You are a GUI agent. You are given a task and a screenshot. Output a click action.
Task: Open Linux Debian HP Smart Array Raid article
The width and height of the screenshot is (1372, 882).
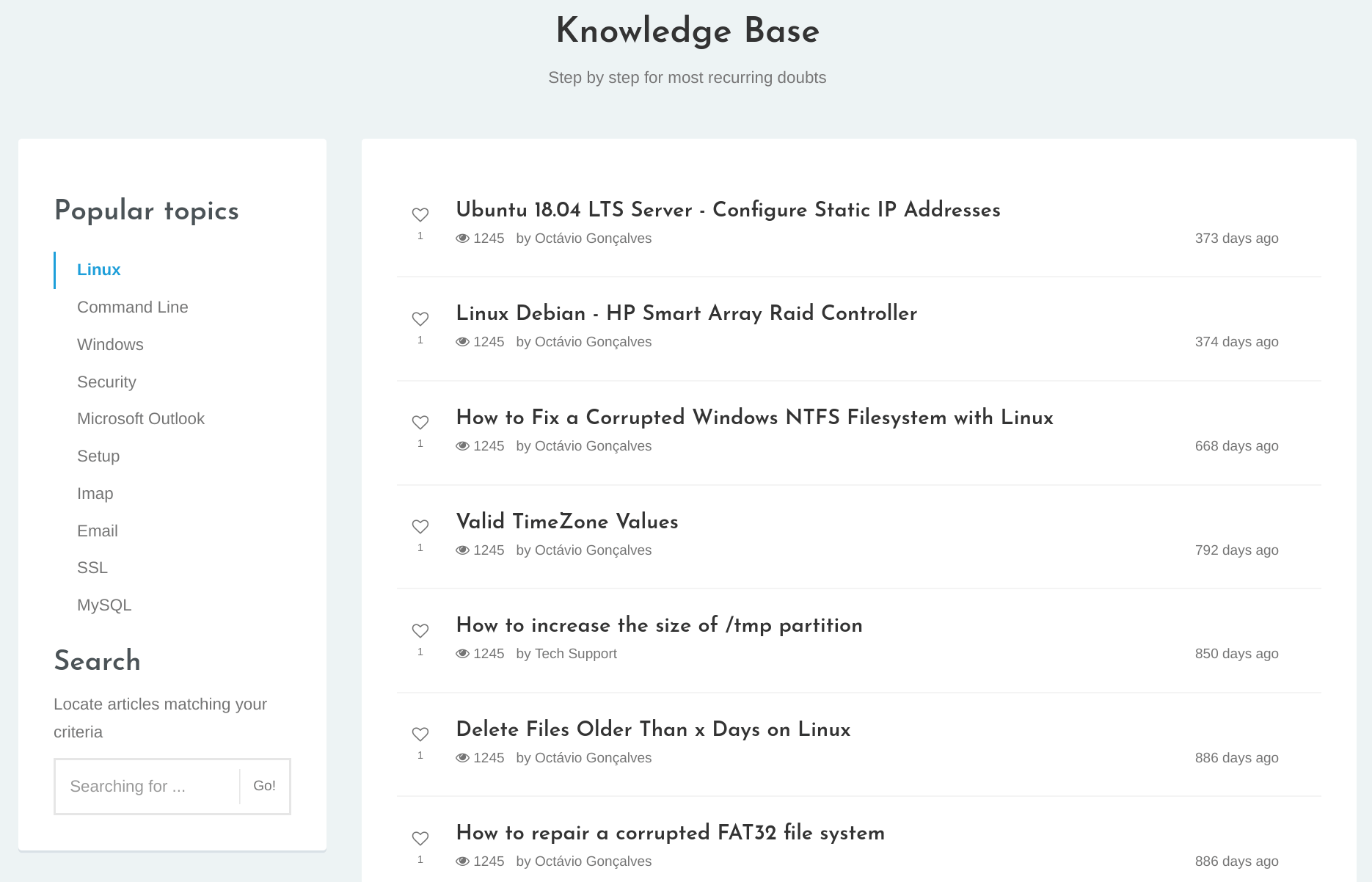point(687,313)
